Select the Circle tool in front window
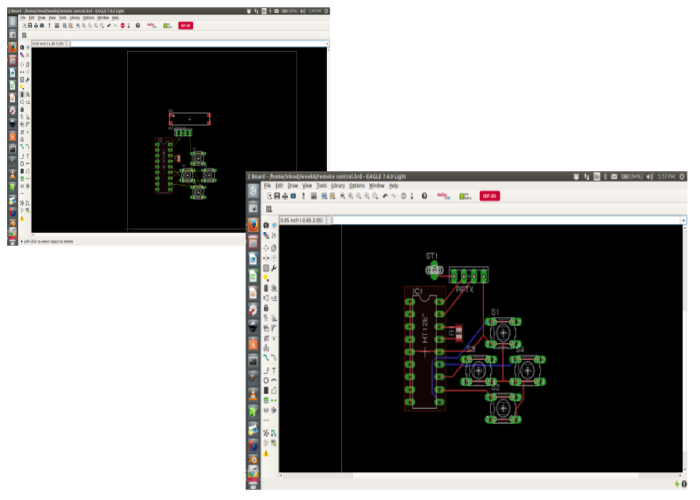Viewport: 700px width, 500px height. (266, 380)
